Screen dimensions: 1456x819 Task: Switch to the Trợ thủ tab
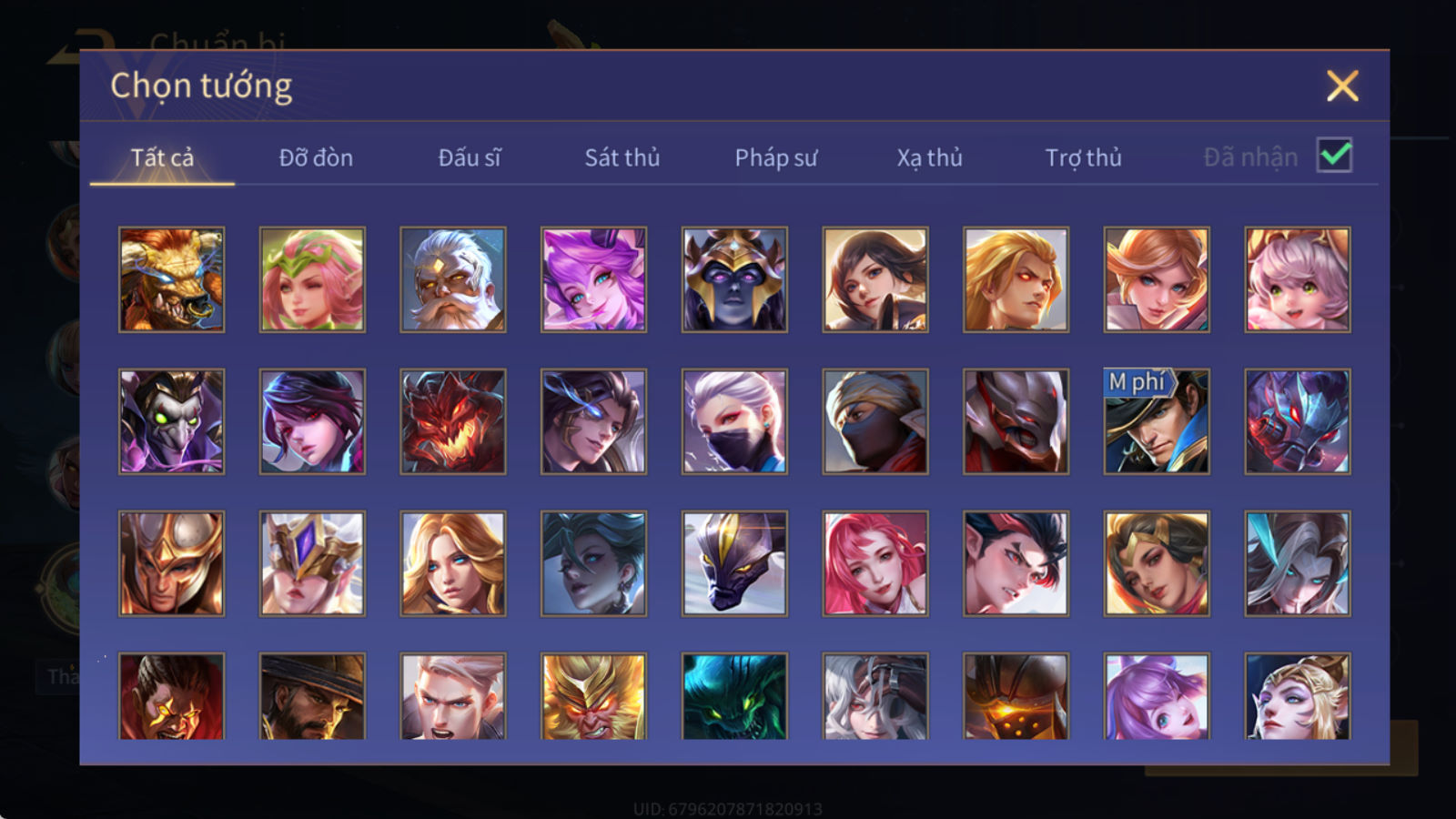(x=1083, y=157)
